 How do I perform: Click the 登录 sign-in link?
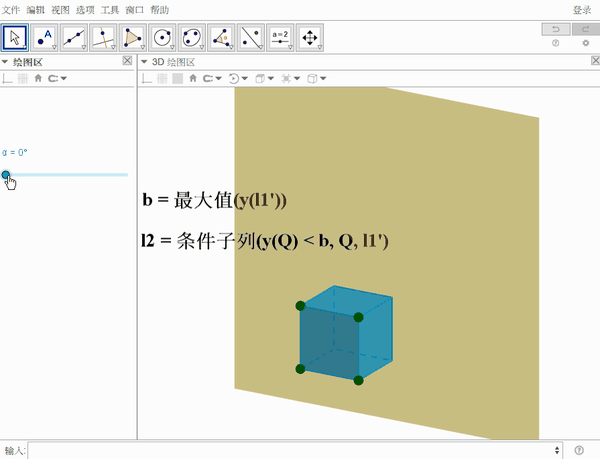tap(582, 10)
